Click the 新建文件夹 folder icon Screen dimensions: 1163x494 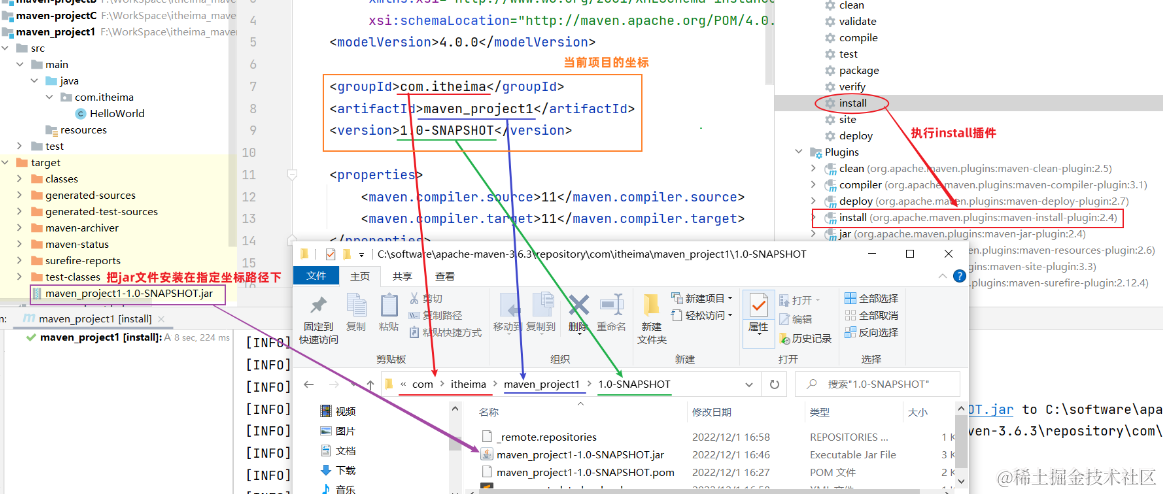[x=652, y=305]
